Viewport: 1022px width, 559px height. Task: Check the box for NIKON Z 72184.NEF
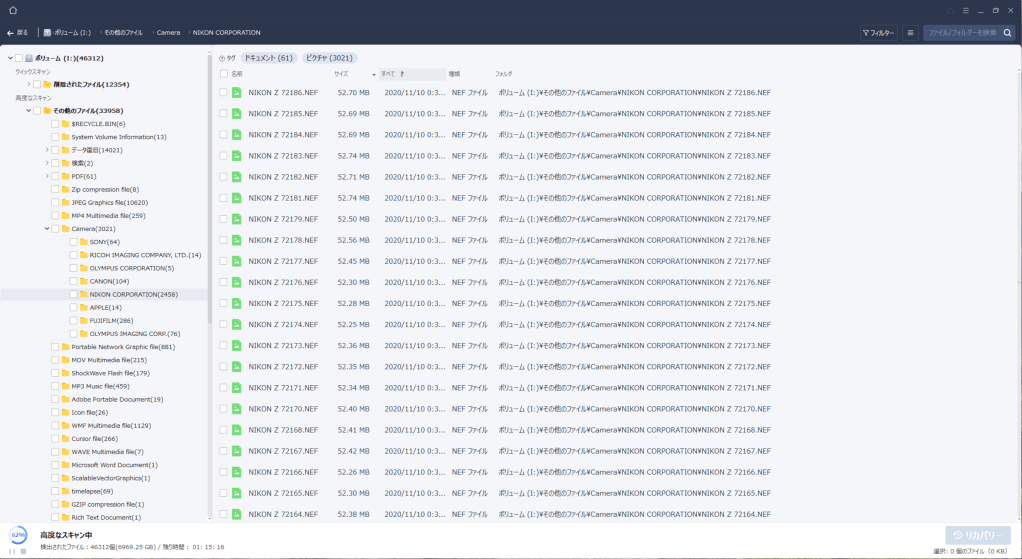coord(224,134)
